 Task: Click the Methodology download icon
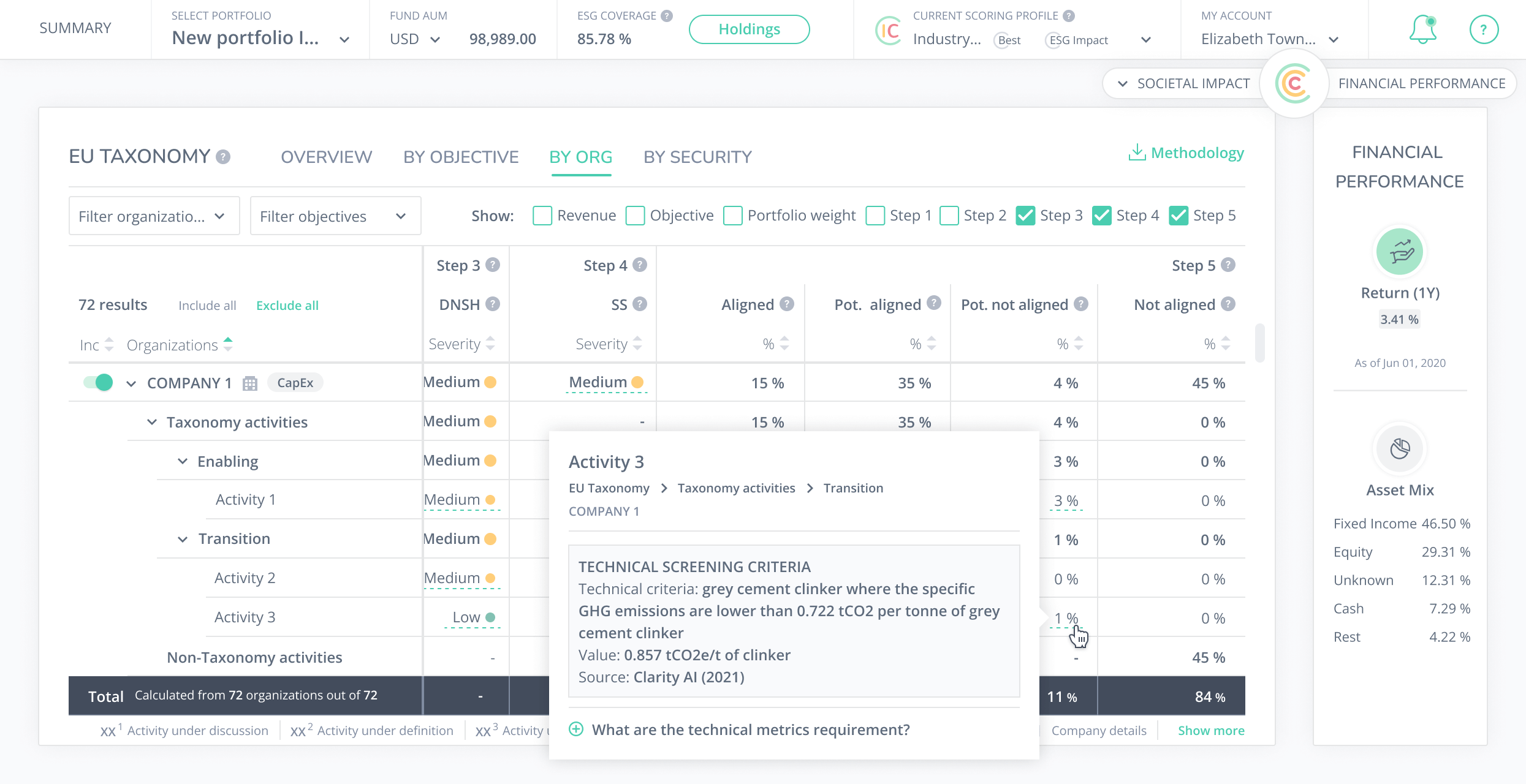1137,153
